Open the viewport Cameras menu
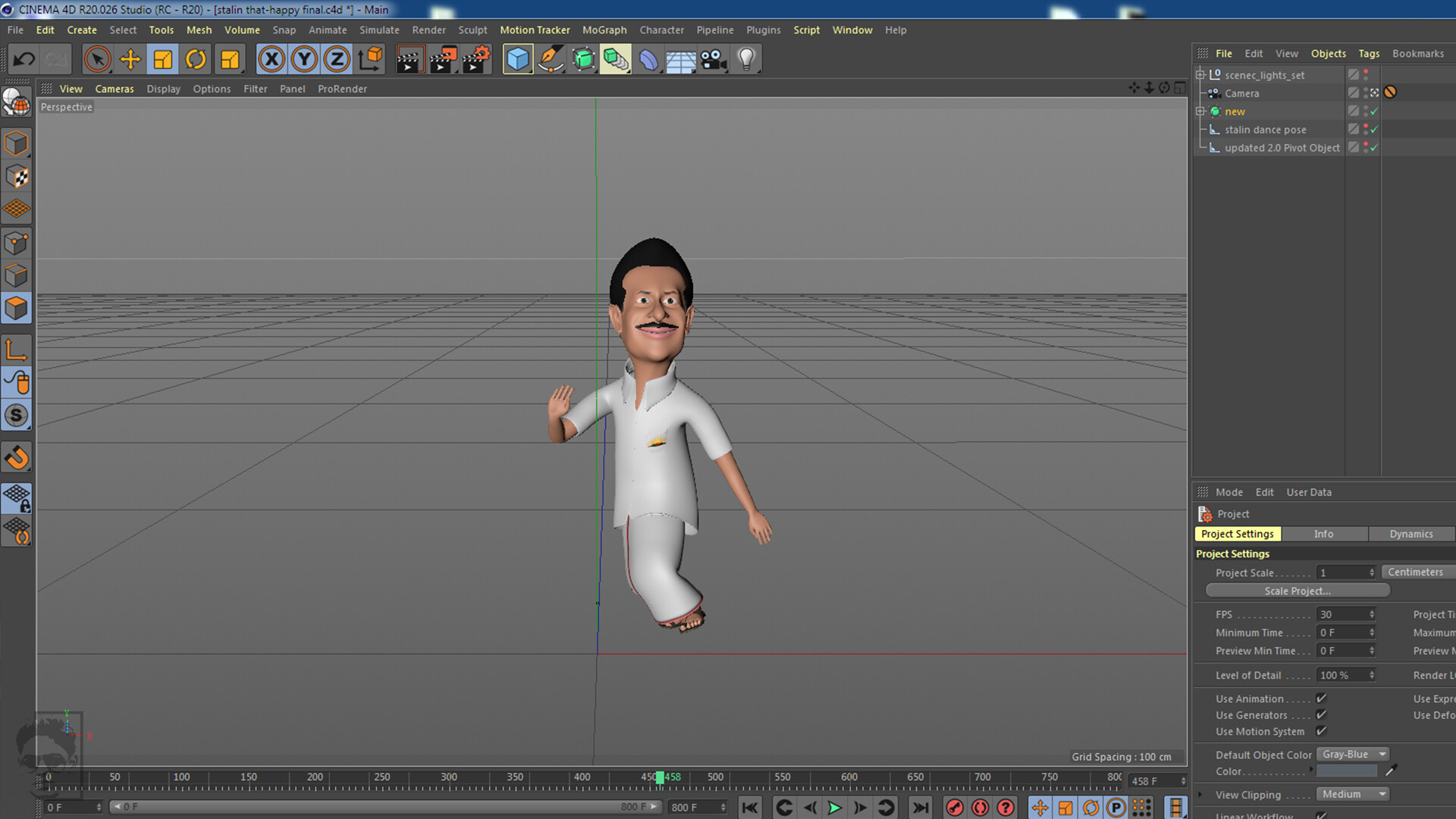Viewport: 1456px width, 819px height. click(x=115, y=89)
